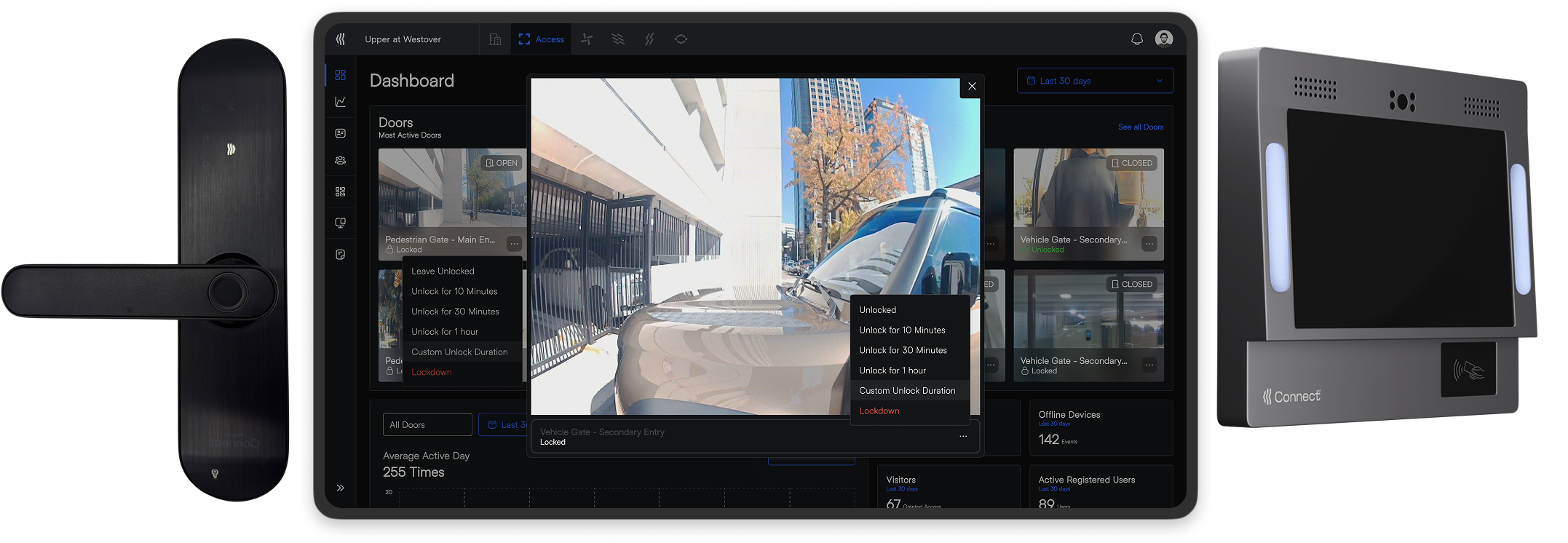Pick Unlock for 1 hour in popup menu

pyautogui.click(x=910, y=370)
